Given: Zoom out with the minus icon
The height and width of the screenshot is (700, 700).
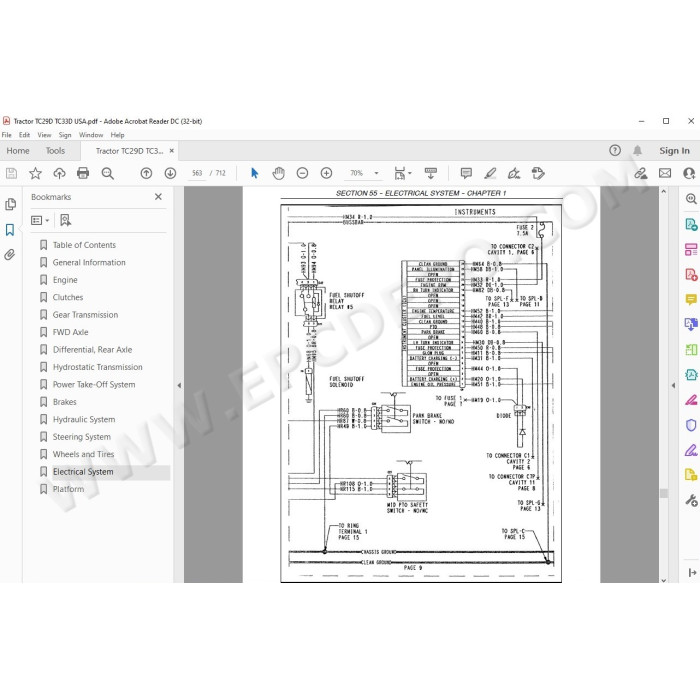Looking at the screenshot, I should tap(302, 173).
